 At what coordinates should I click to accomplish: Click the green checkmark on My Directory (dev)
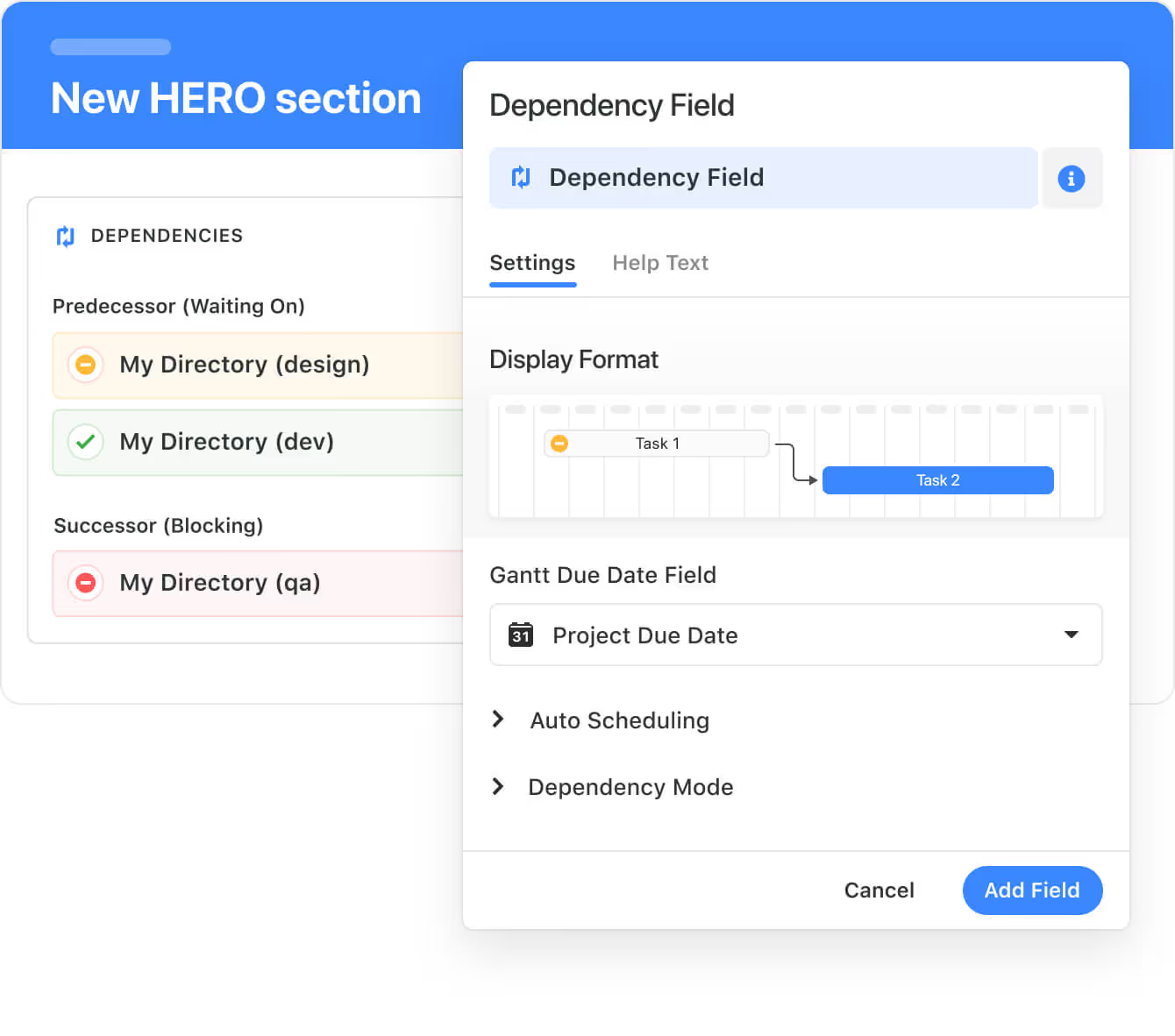[86, 442]
